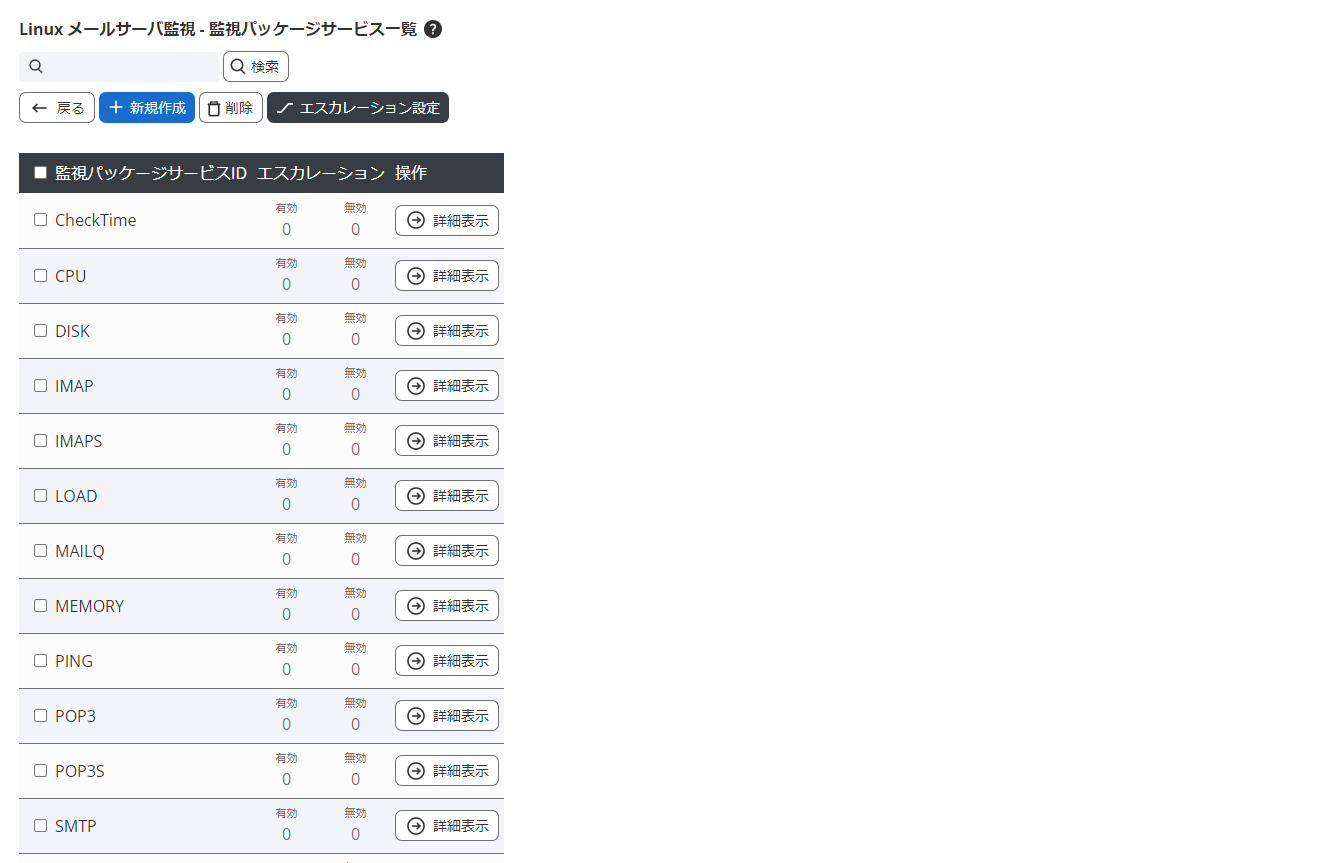Check the IMAPS row checkbox

[41, 440]
